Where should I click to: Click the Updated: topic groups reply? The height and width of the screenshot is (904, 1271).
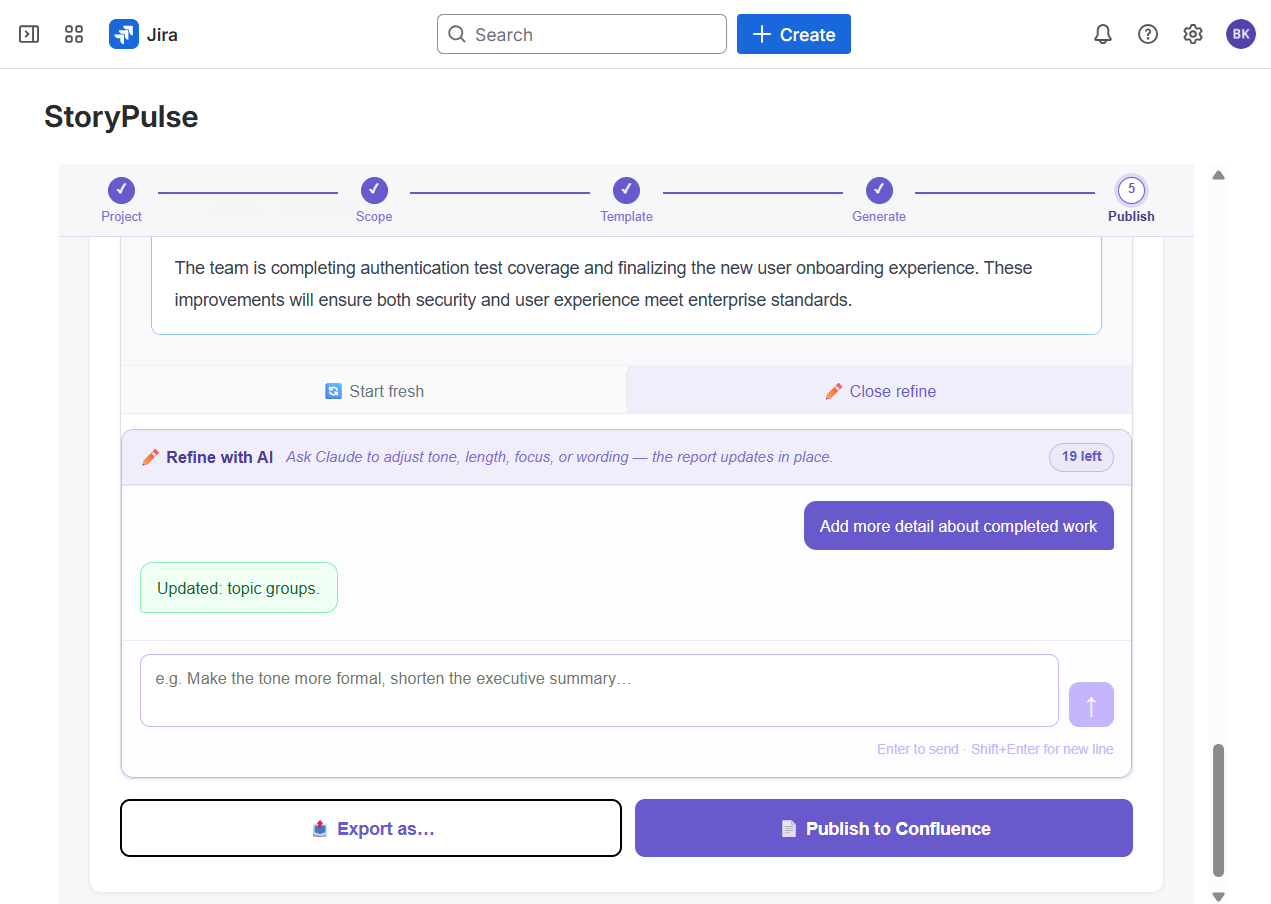click(x=239, y=588)
